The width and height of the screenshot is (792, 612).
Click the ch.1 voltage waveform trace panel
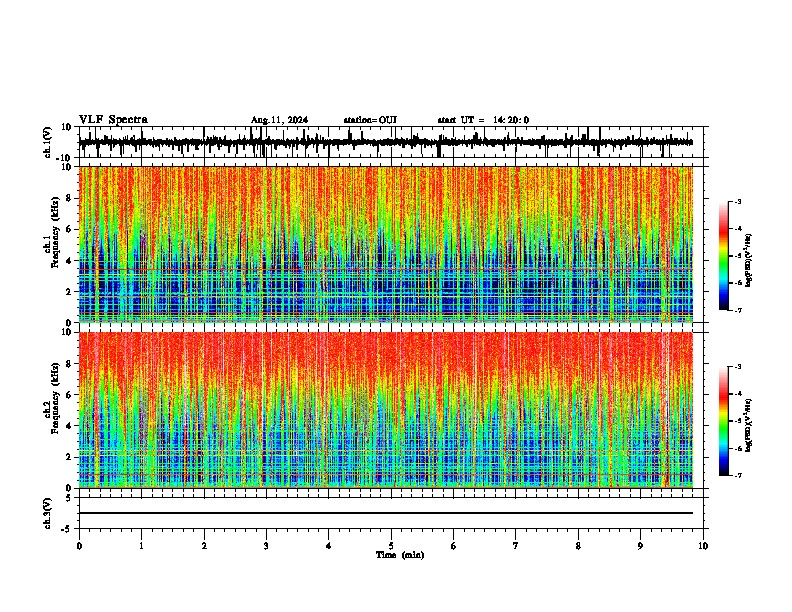coord(391,142)
